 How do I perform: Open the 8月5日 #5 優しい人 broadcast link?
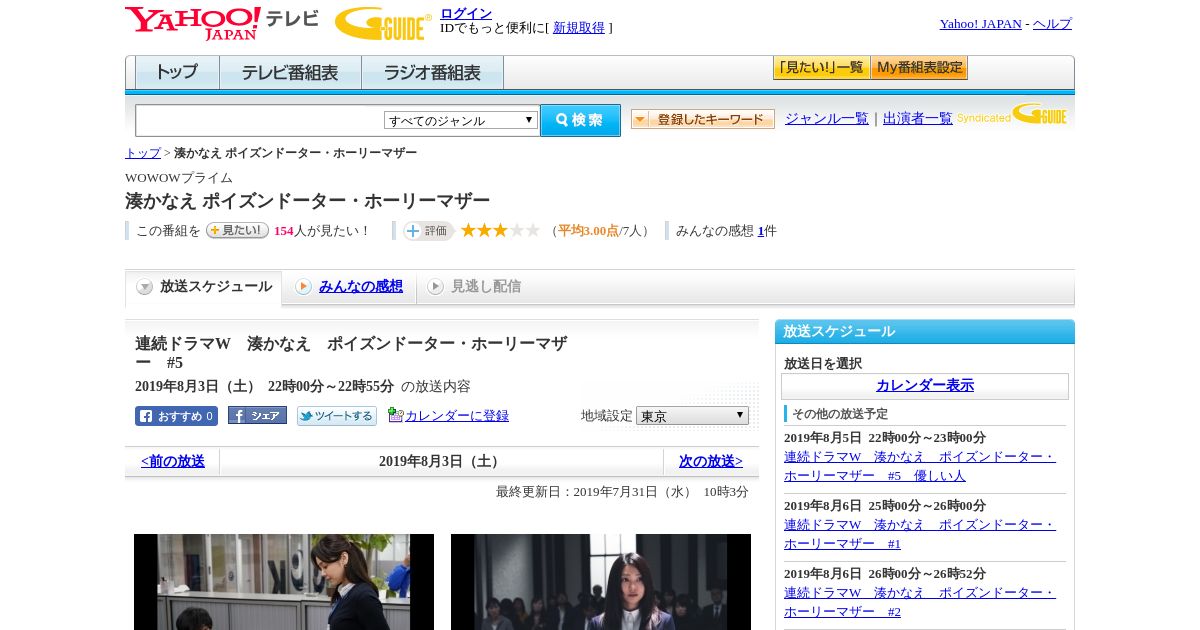920,466
